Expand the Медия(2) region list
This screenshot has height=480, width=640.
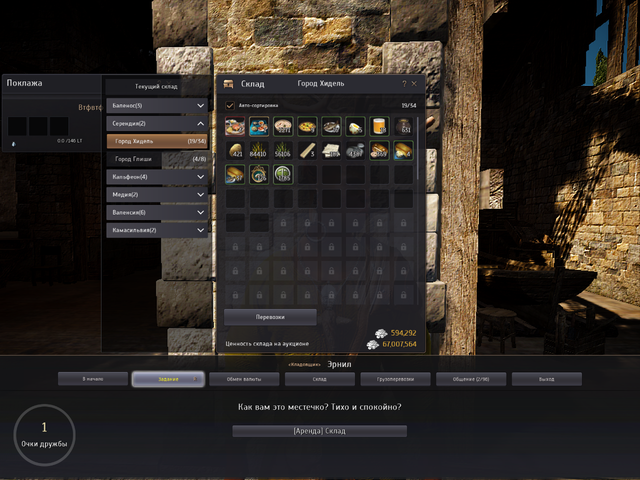(157, 195)
